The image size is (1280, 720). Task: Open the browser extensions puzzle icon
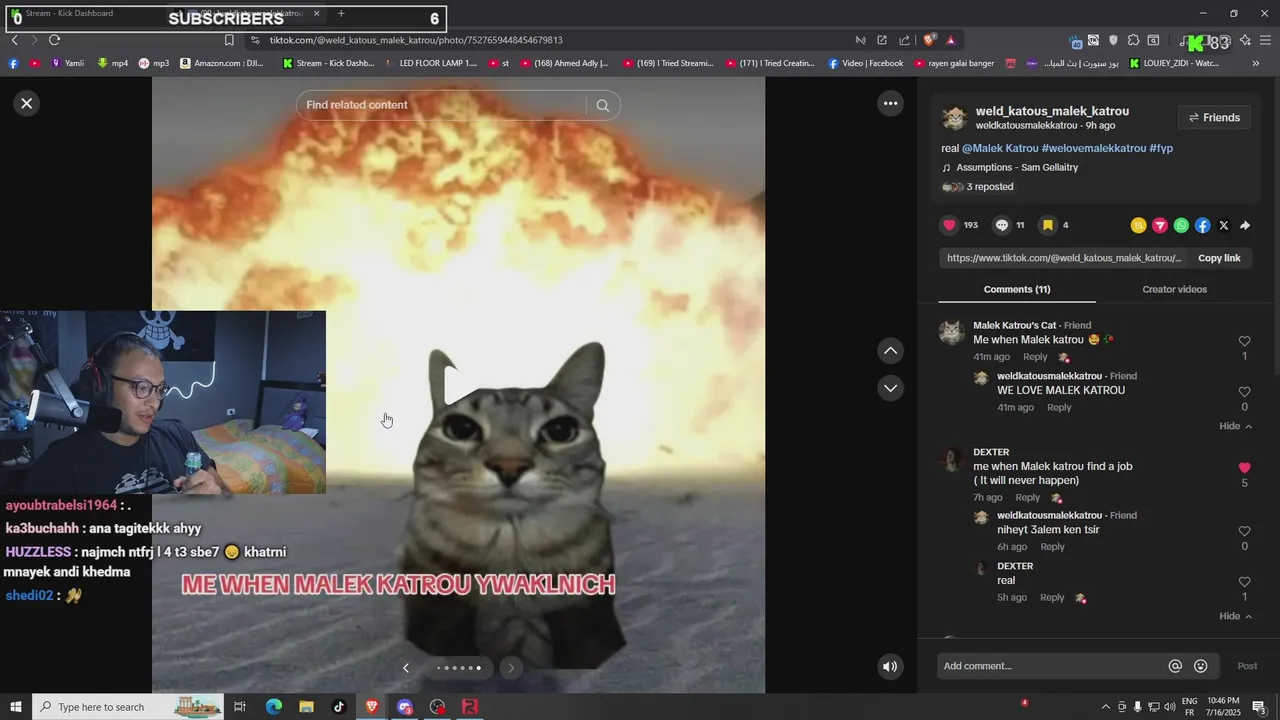[x=1133, y=40]
